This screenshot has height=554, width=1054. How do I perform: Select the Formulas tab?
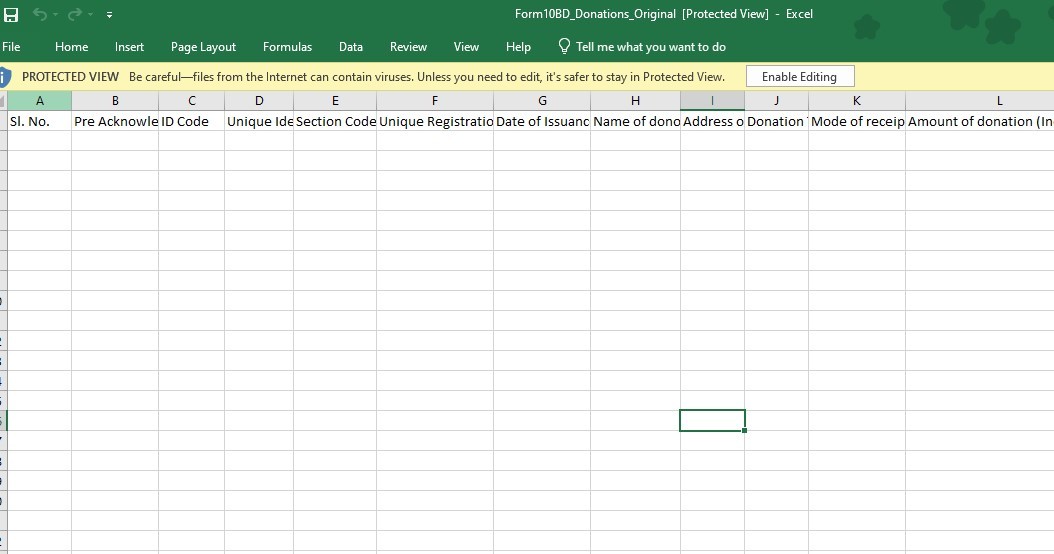[x=287, y=46]
